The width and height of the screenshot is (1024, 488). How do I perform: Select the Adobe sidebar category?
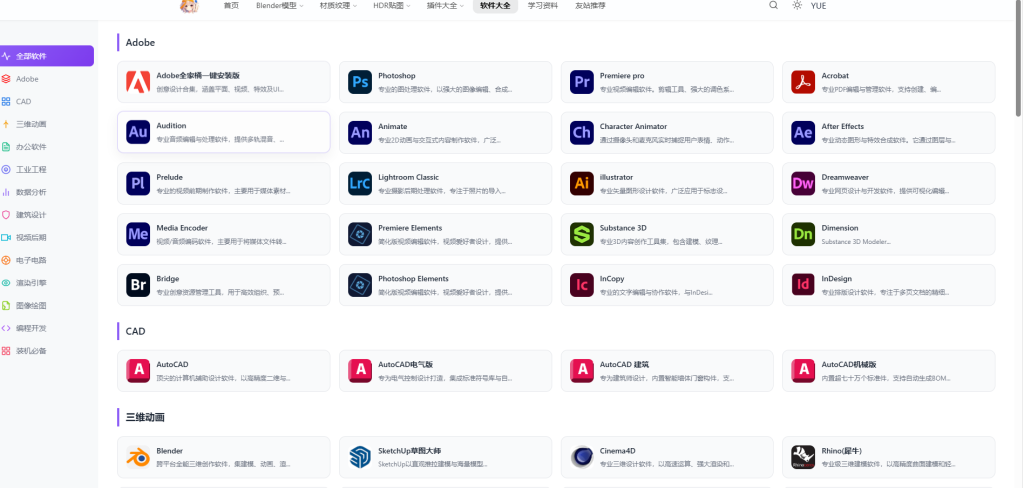click(46, 79)
